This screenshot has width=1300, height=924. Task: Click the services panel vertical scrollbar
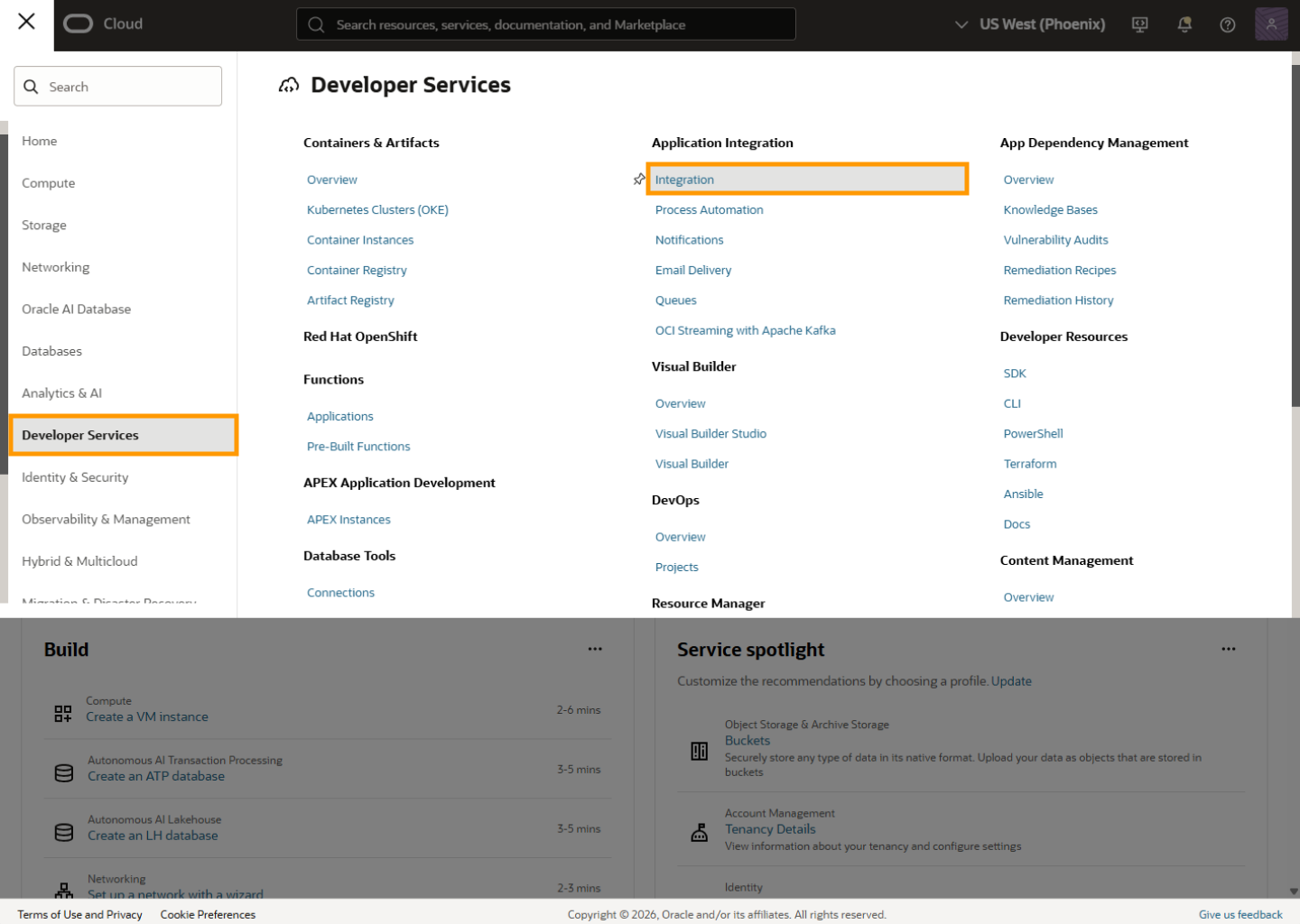[1295, 235]
